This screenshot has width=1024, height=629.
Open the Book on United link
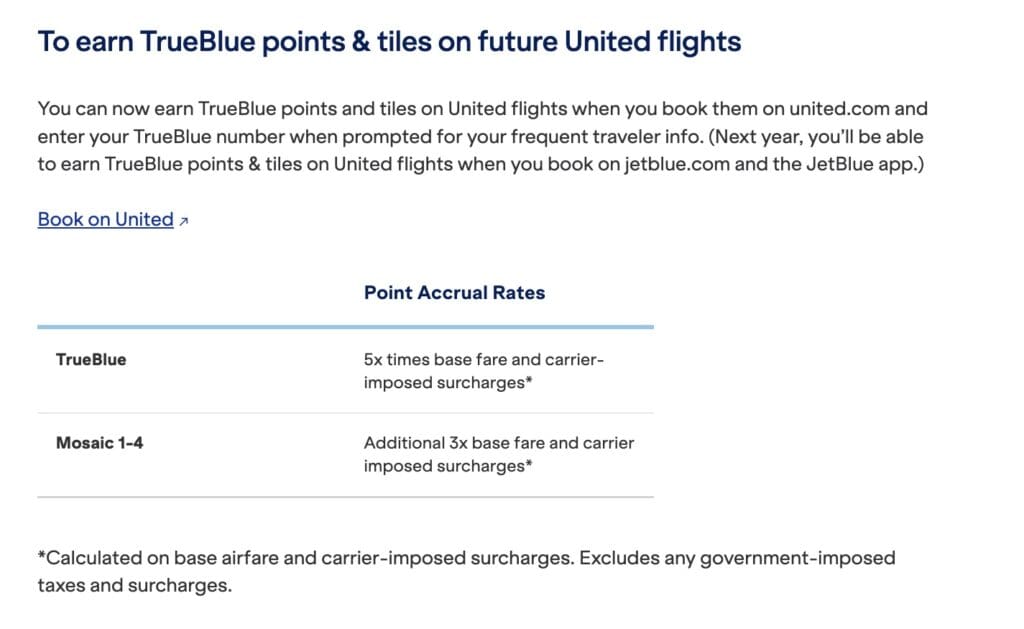[105, 220]
